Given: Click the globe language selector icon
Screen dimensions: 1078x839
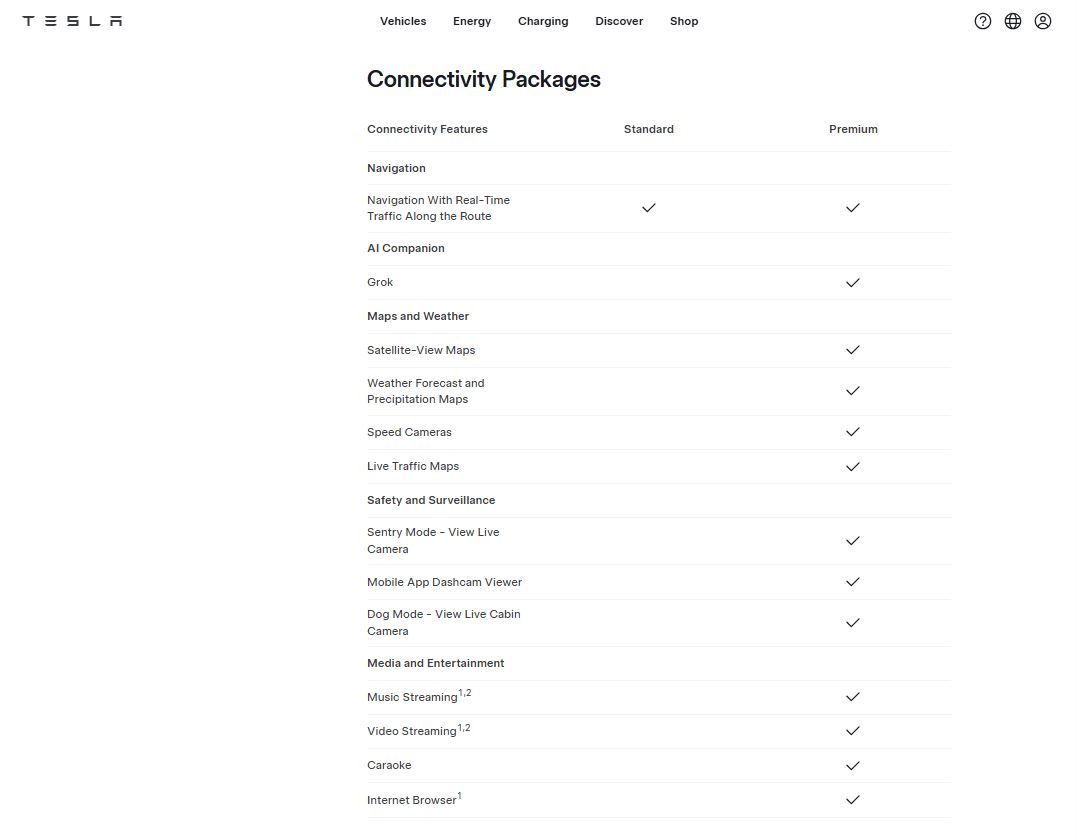Looking at the screenshot, I should [1013, 20].
